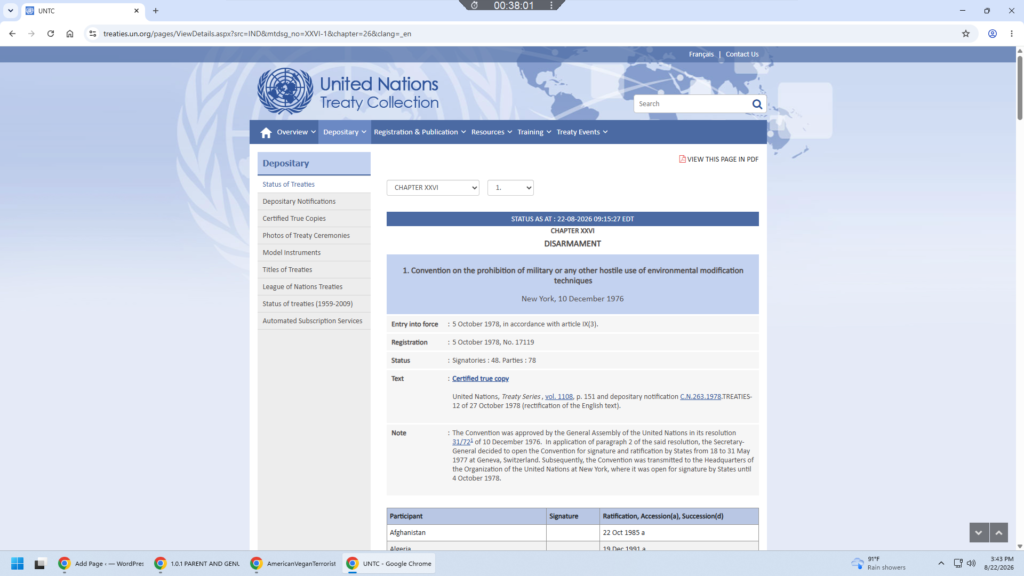The image size is (1024, 576).
Task: Open the CHAPTER XXVI dropdown
Action: [x=432, y=187]
